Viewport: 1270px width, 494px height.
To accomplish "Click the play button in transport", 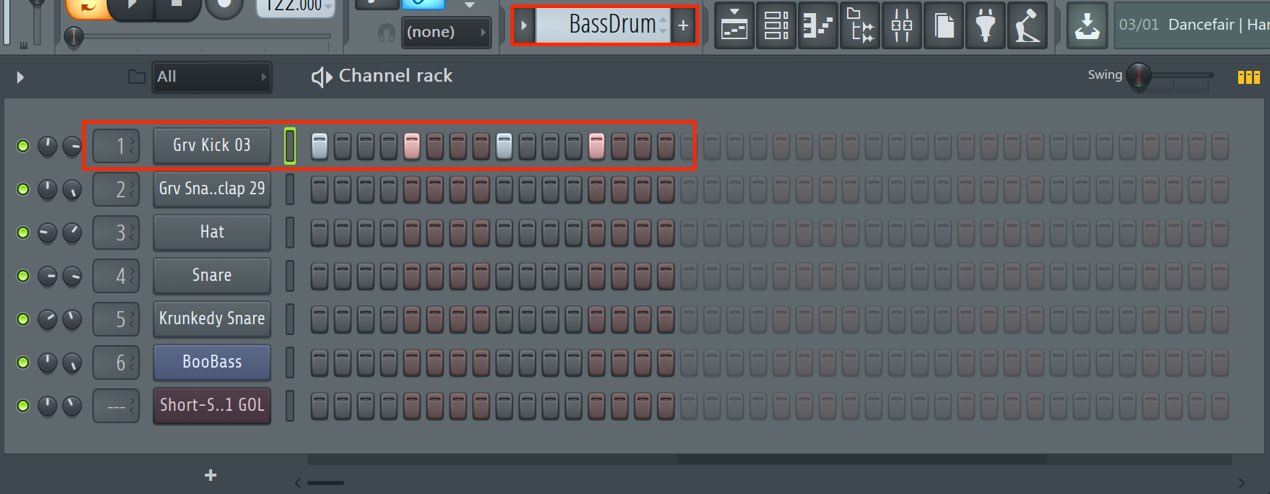I will pyautogui.click(x=131, y=8).
